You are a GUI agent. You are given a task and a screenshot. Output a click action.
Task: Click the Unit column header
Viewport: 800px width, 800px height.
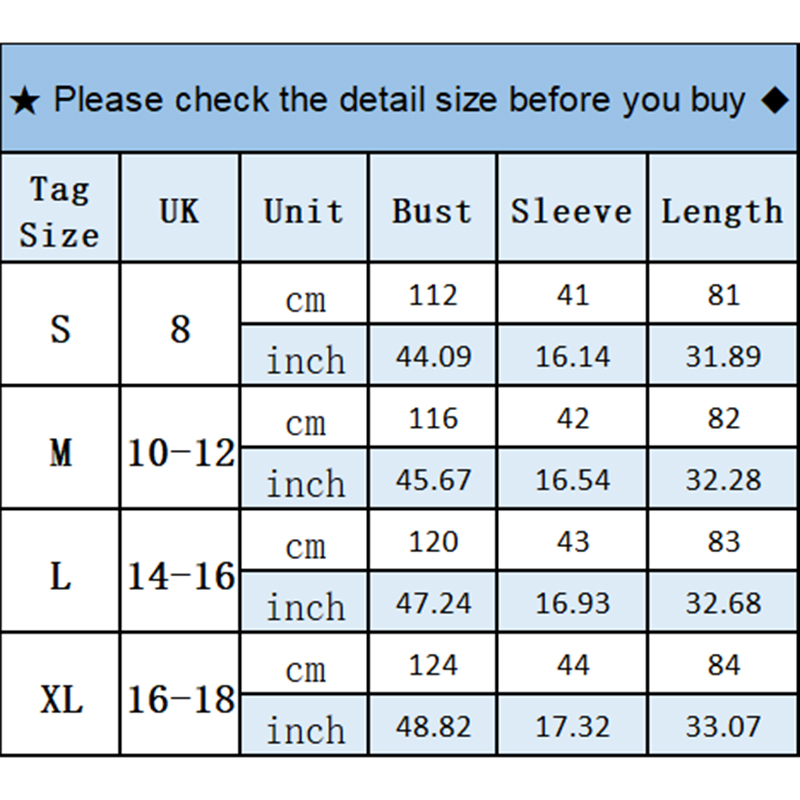(x=304, y=211)
